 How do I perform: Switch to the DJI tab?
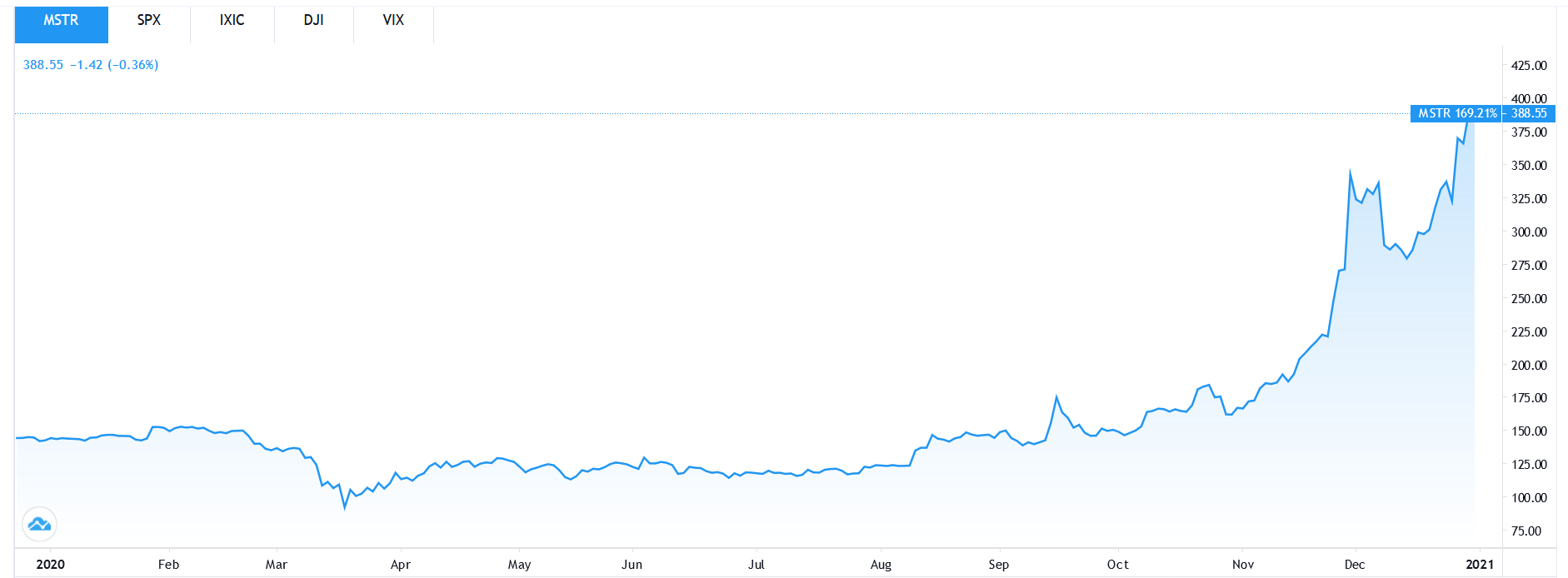pos(314,24)
